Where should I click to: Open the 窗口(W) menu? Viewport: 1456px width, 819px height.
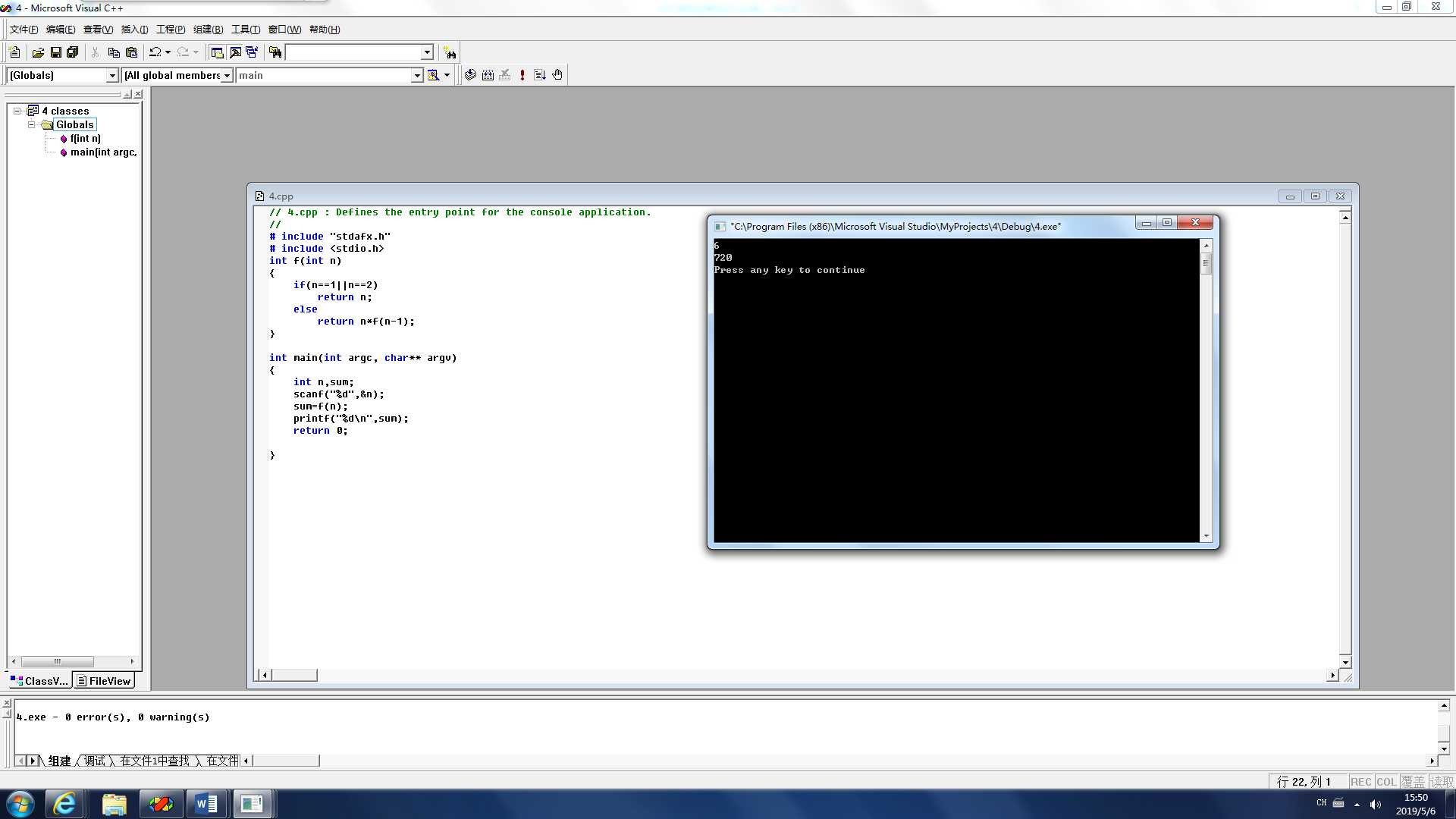[284, 30]
